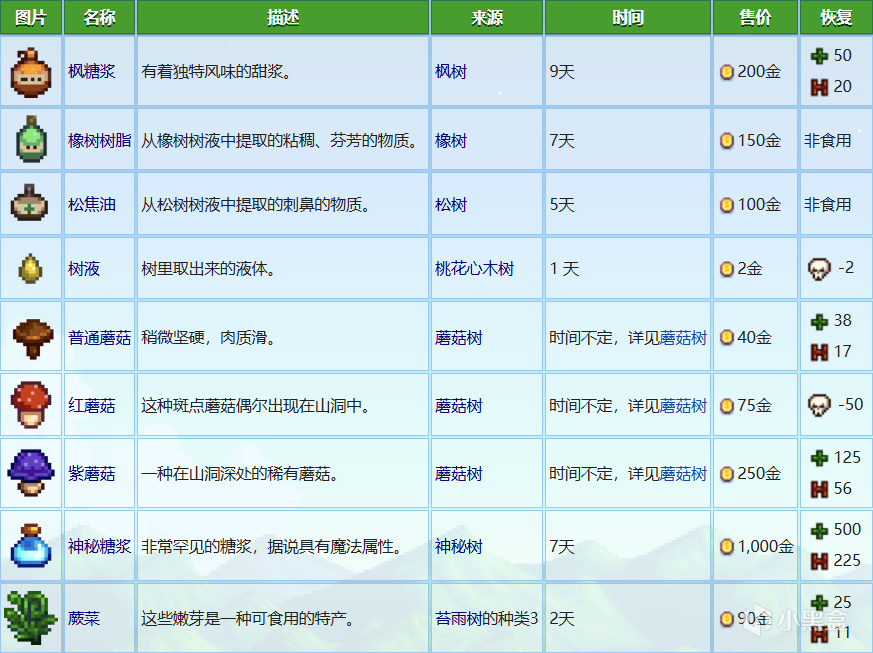Screen dimensions: 873x653
Task: Click 蘑菇树 link in 红蘑菇 time cell
Action: click(x=683, y=406)
